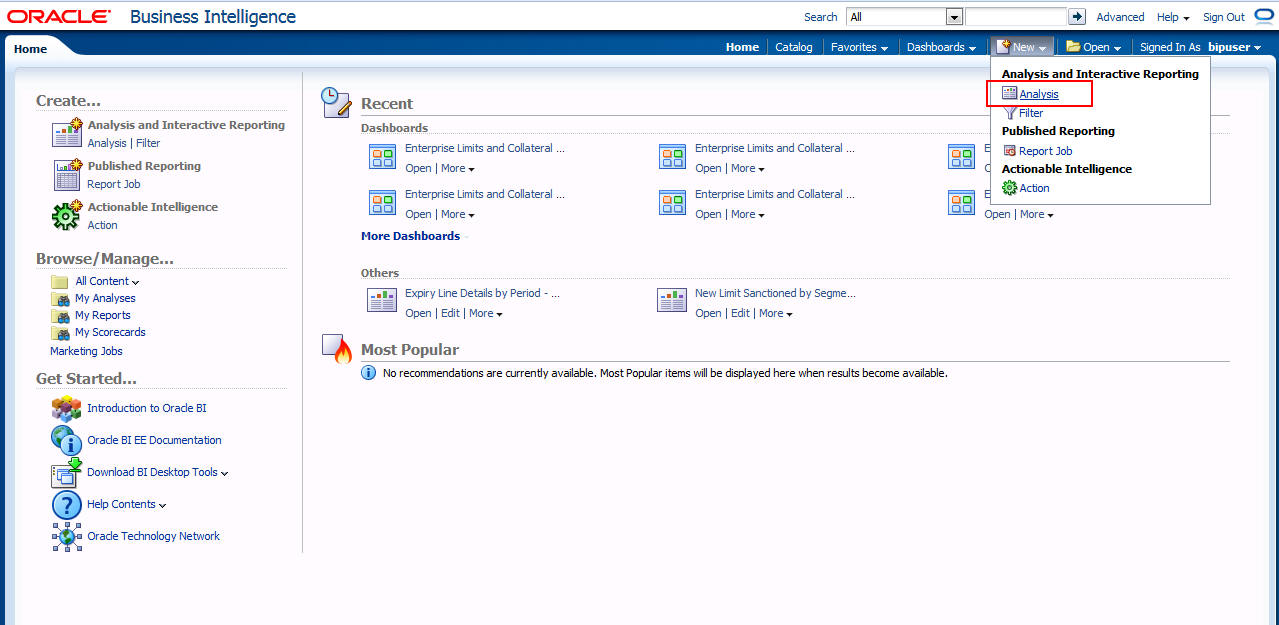Open Catalog from the navigation bar
This screenshot has height=625, width=1279.
click(x=794, y=47)
